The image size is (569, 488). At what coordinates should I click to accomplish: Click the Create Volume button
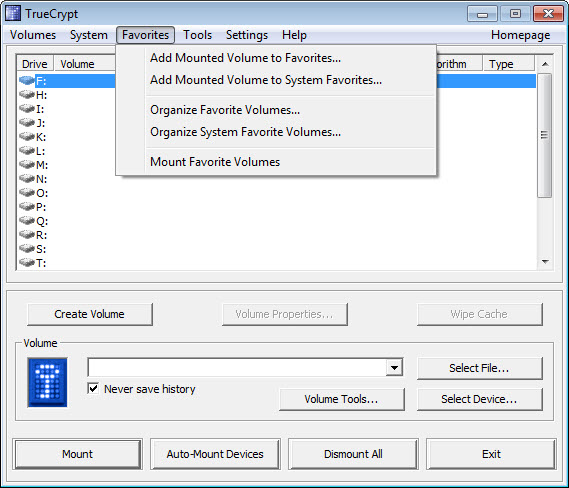pos(90,314)
